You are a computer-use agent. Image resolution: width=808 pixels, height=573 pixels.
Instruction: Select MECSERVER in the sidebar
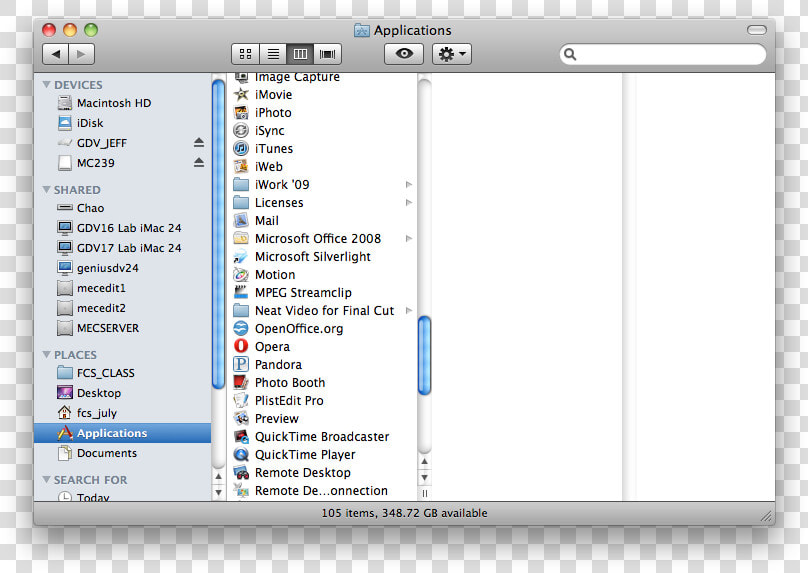click(x=123, y=328)
